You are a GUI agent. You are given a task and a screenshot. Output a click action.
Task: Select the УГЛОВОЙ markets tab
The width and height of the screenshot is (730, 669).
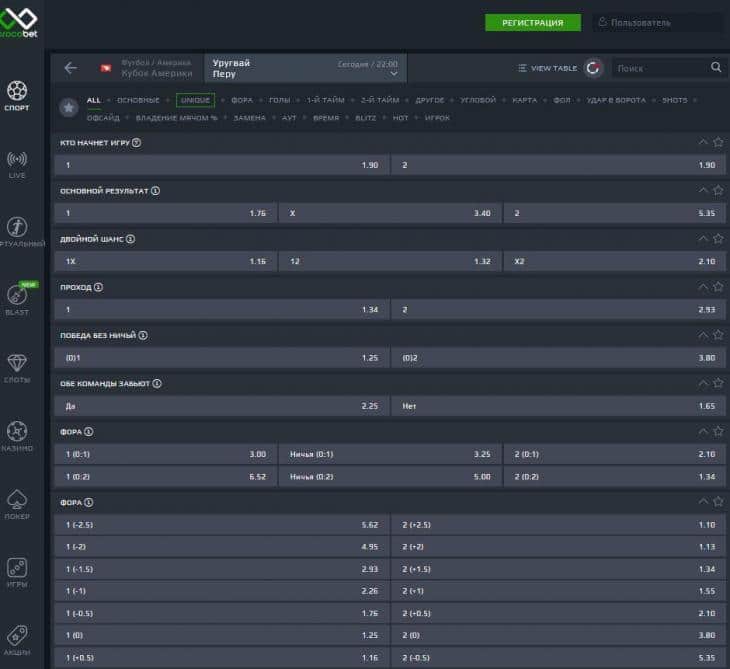[x=478, y=100]
